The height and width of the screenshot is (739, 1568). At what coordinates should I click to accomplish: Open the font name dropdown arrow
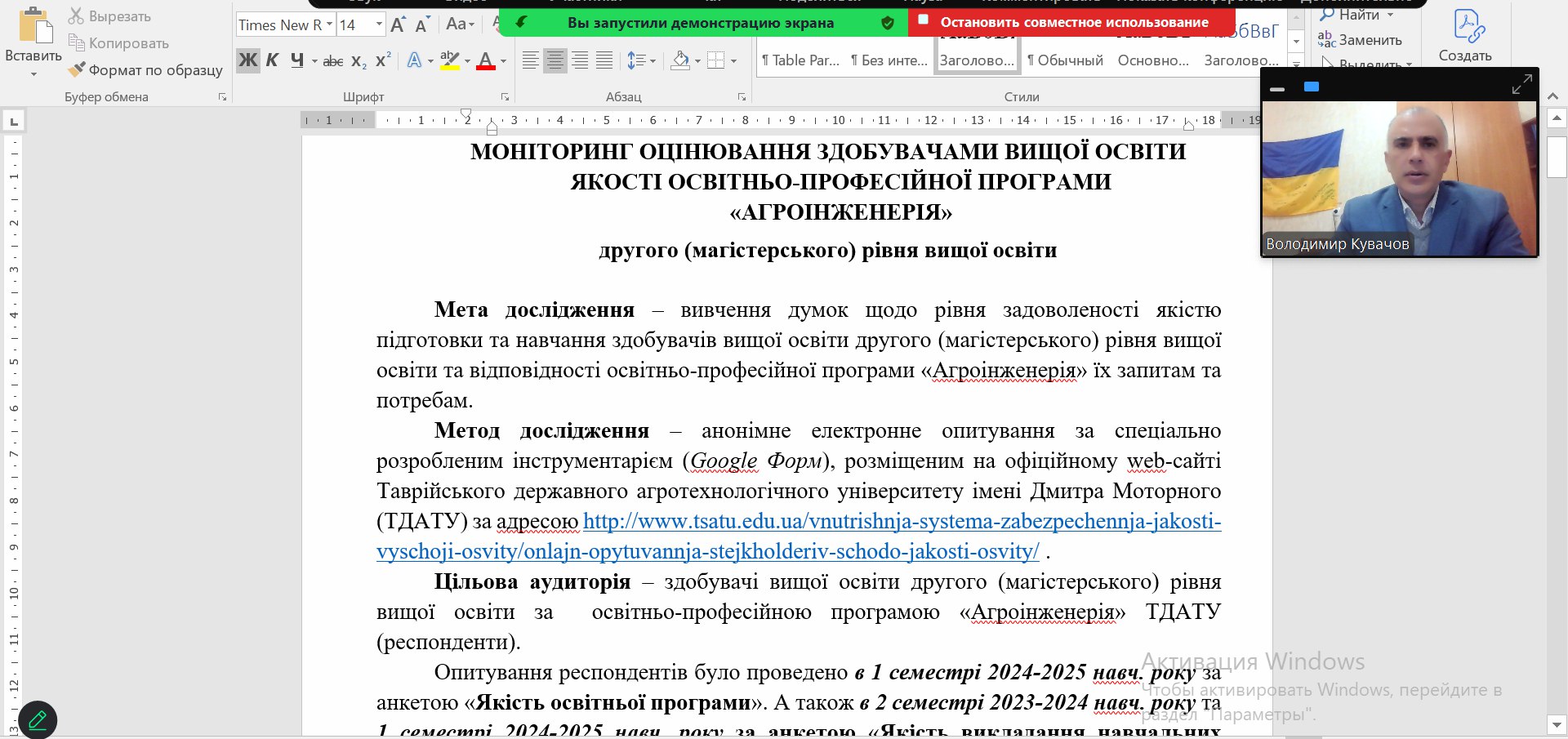pyautogui.click(x=329, y=24)
